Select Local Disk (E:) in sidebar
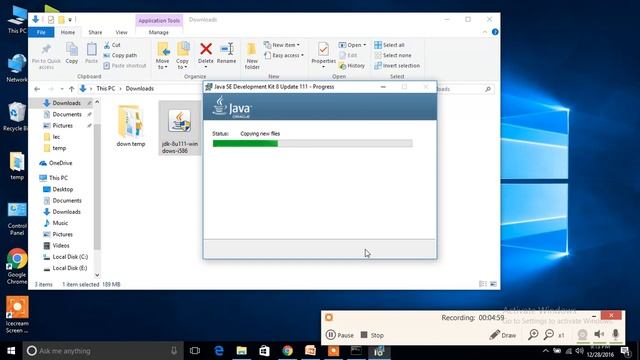Screen dimensions: 640x360 pyautogui.click(x=69, y=268)
